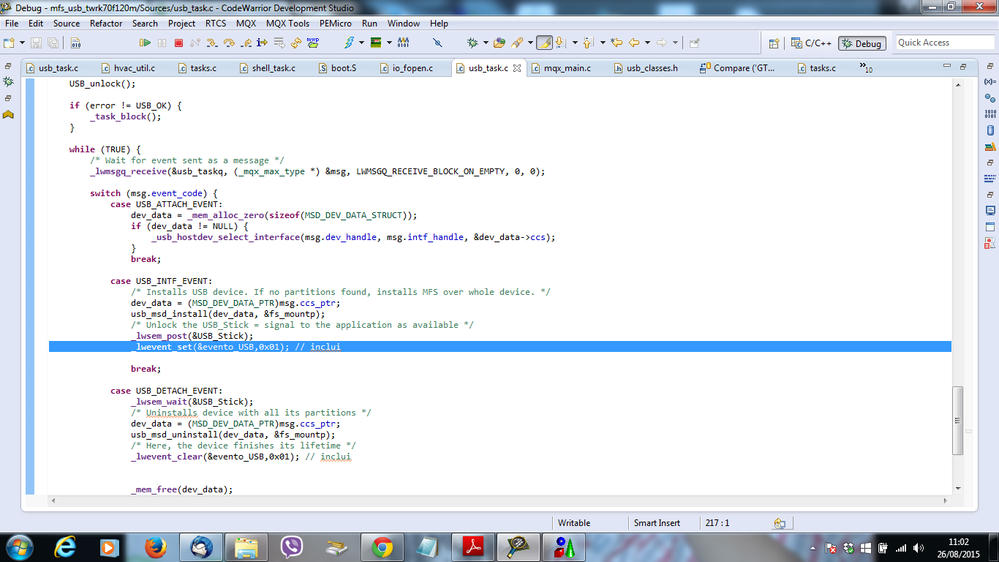The height and width of the screenshot is (562, 999).
Task: Switch to the Compare editor tab
Action: tap(737, 68)
